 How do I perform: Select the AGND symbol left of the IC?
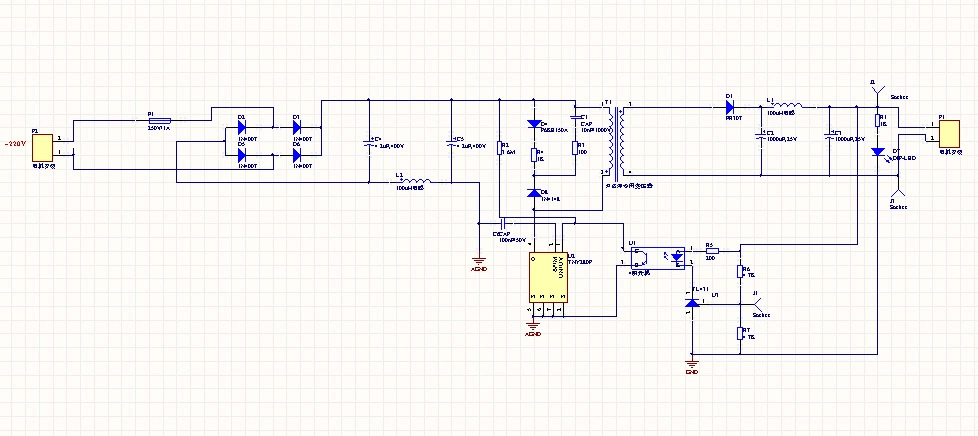(478, 263)
